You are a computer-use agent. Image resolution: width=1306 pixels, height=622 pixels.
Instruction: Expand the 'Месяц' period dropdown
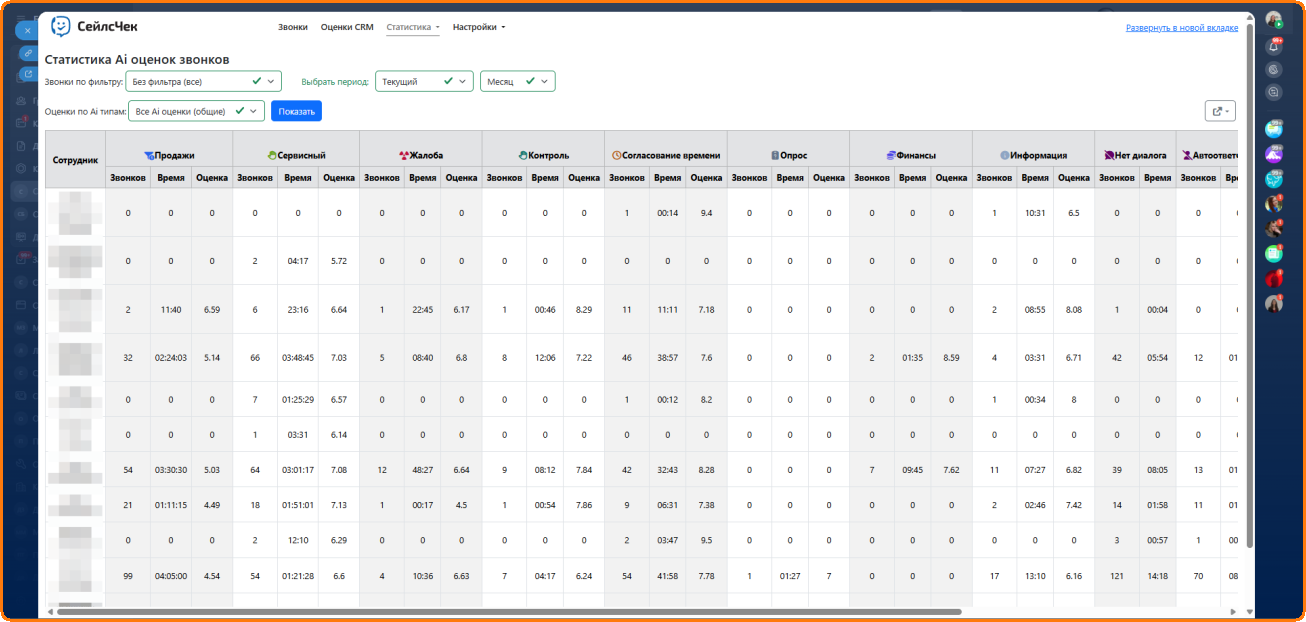tap(517, 82)
